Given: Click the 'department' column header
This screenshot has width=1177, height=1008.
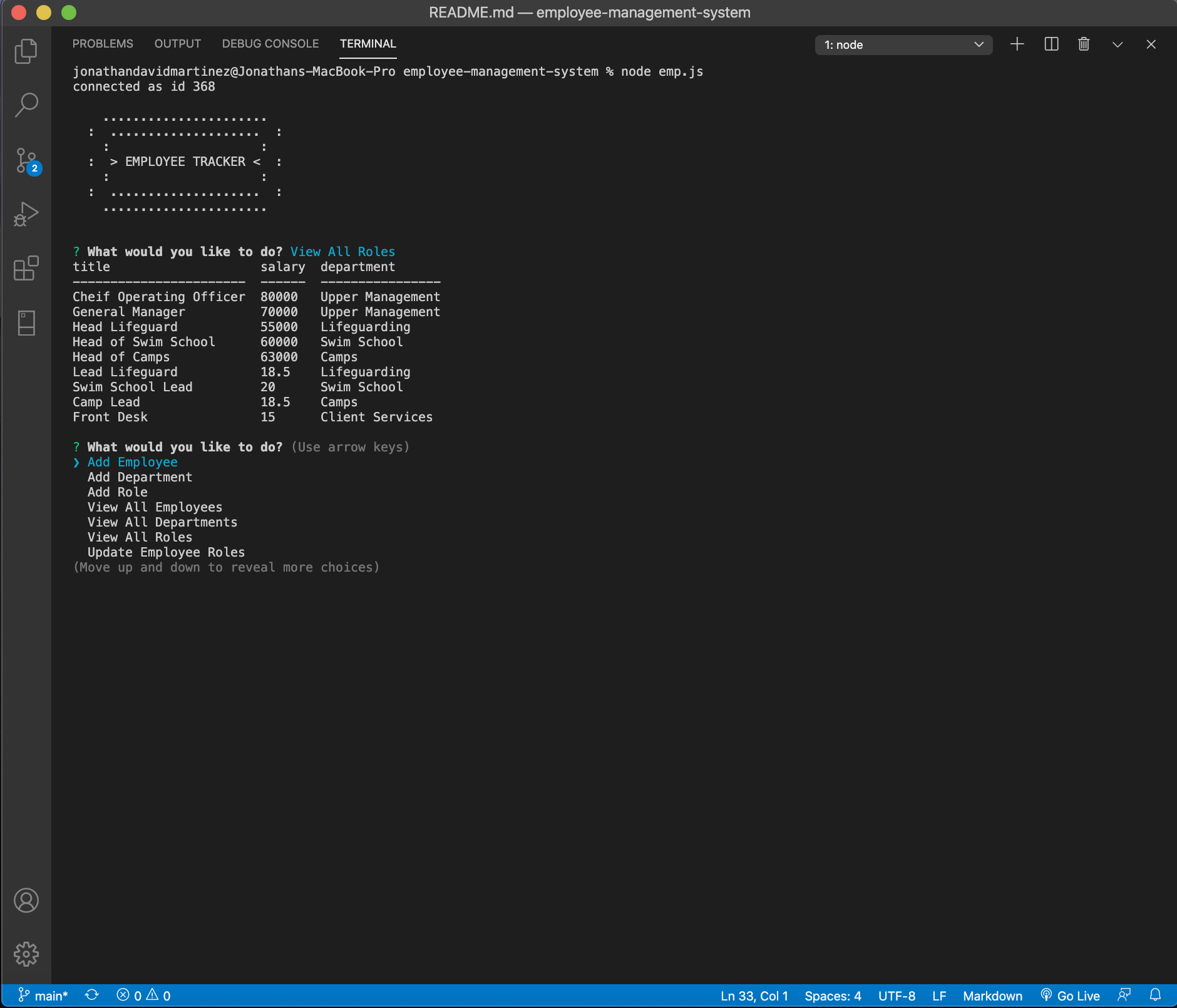Looking at the screenshot, I should tap(358, 267).
